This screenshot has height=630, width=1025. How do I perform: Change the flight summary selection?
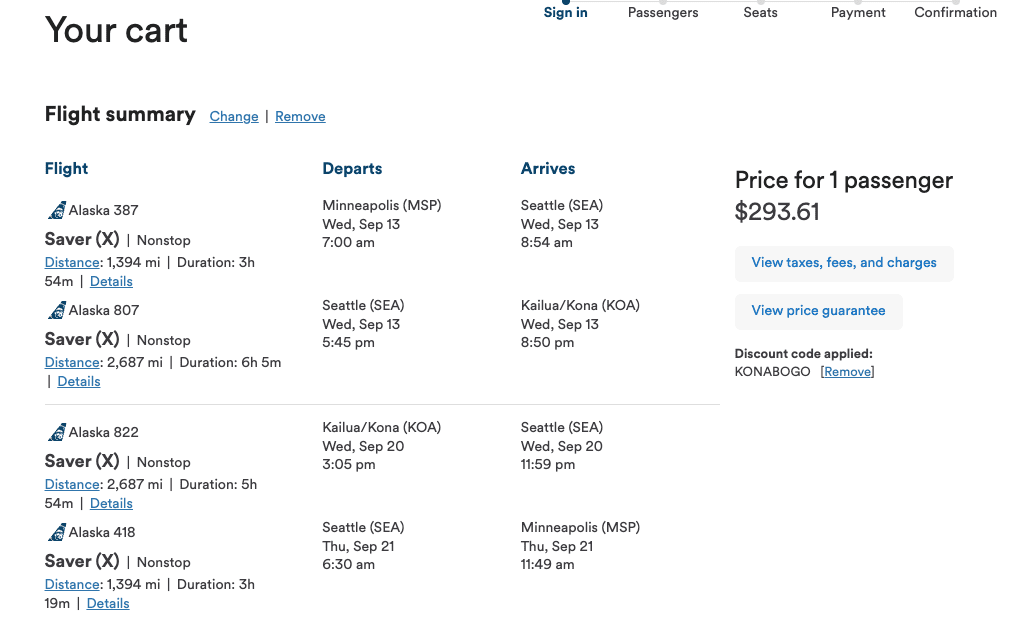(233, 116)
